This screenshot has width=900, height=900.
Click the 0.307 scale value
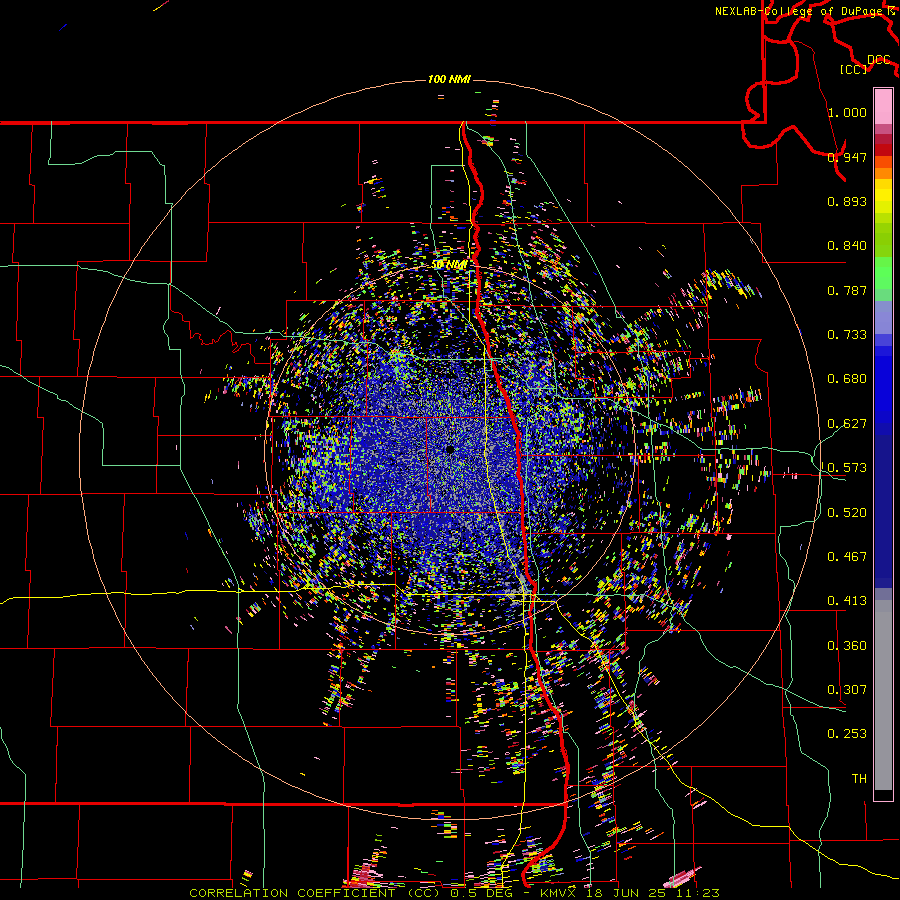(847, 690)
